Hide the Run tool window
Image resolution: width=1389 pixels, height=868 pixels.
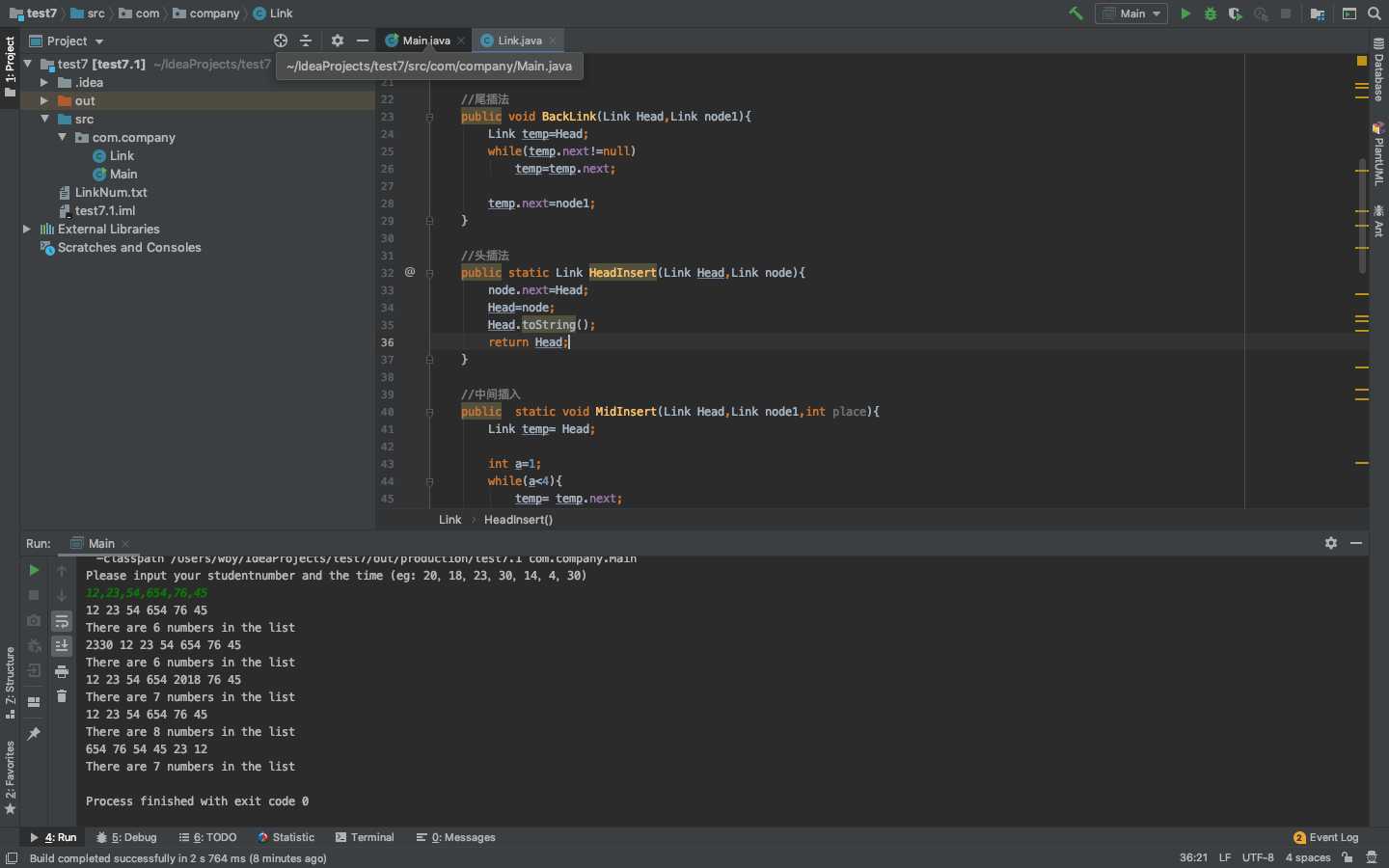pos(1356,543)
